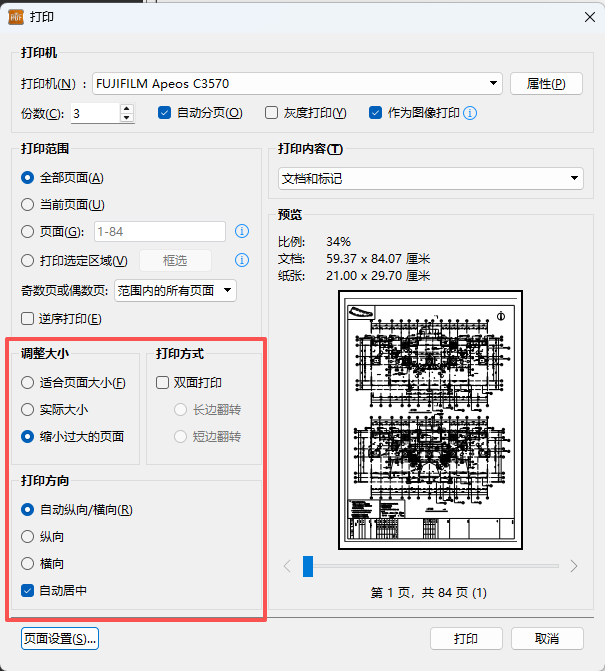This screenshot has height=671, width=605.
Task: Click the preview page slider handle
Action: tap(308, 566)
